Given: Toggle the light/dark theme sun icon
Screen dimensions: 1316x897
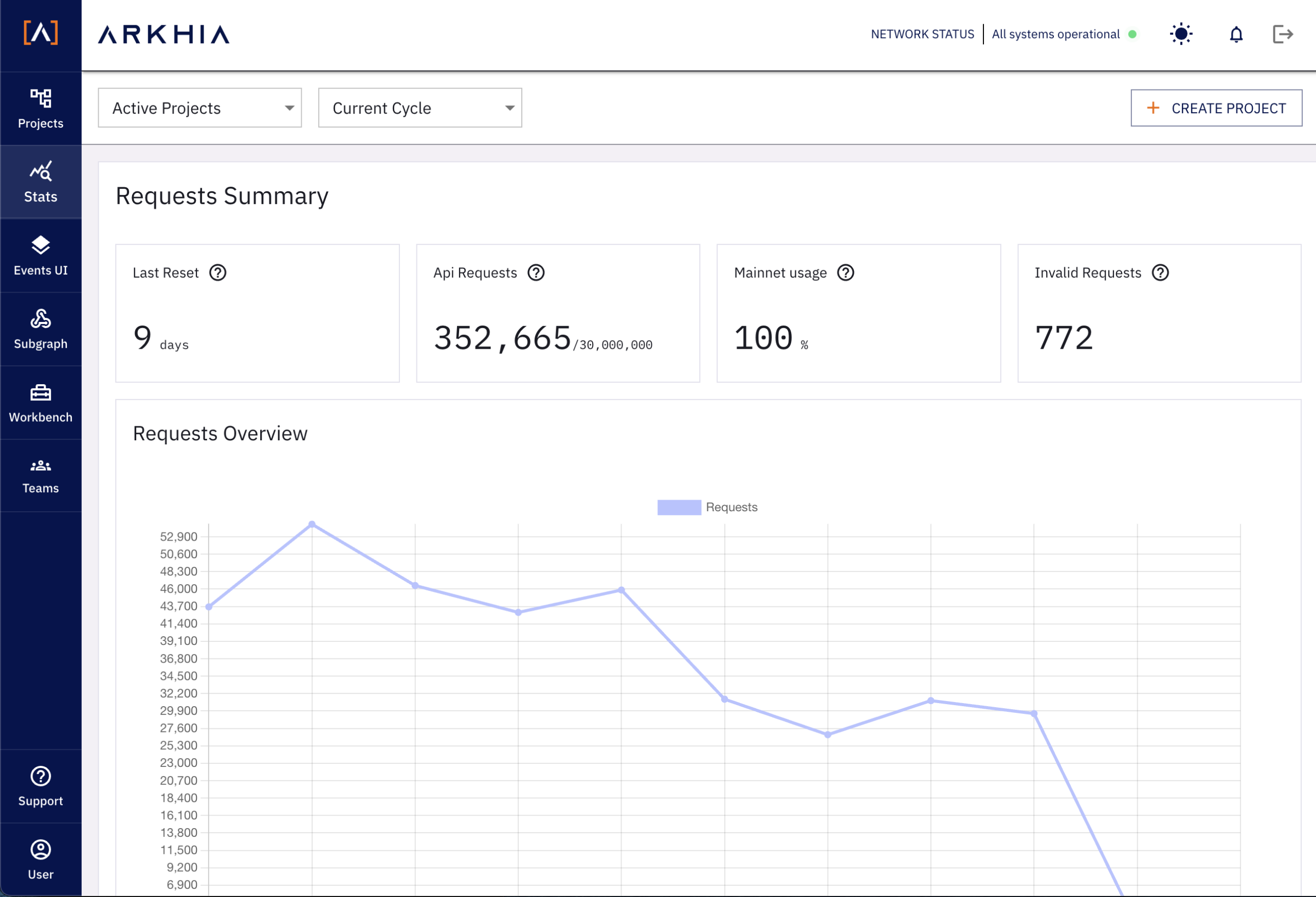Looking at the screenshot, I should pos(1181,34).
